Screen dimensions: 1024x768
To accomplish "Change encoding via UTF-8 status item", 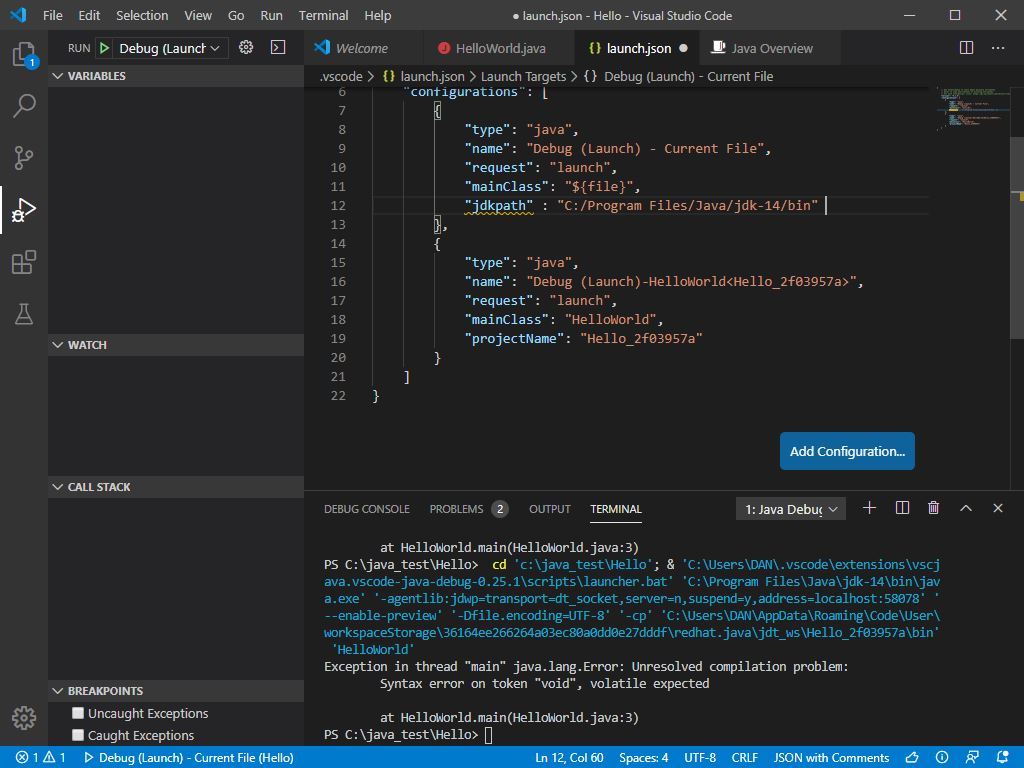I will click(x=700, y=758).
